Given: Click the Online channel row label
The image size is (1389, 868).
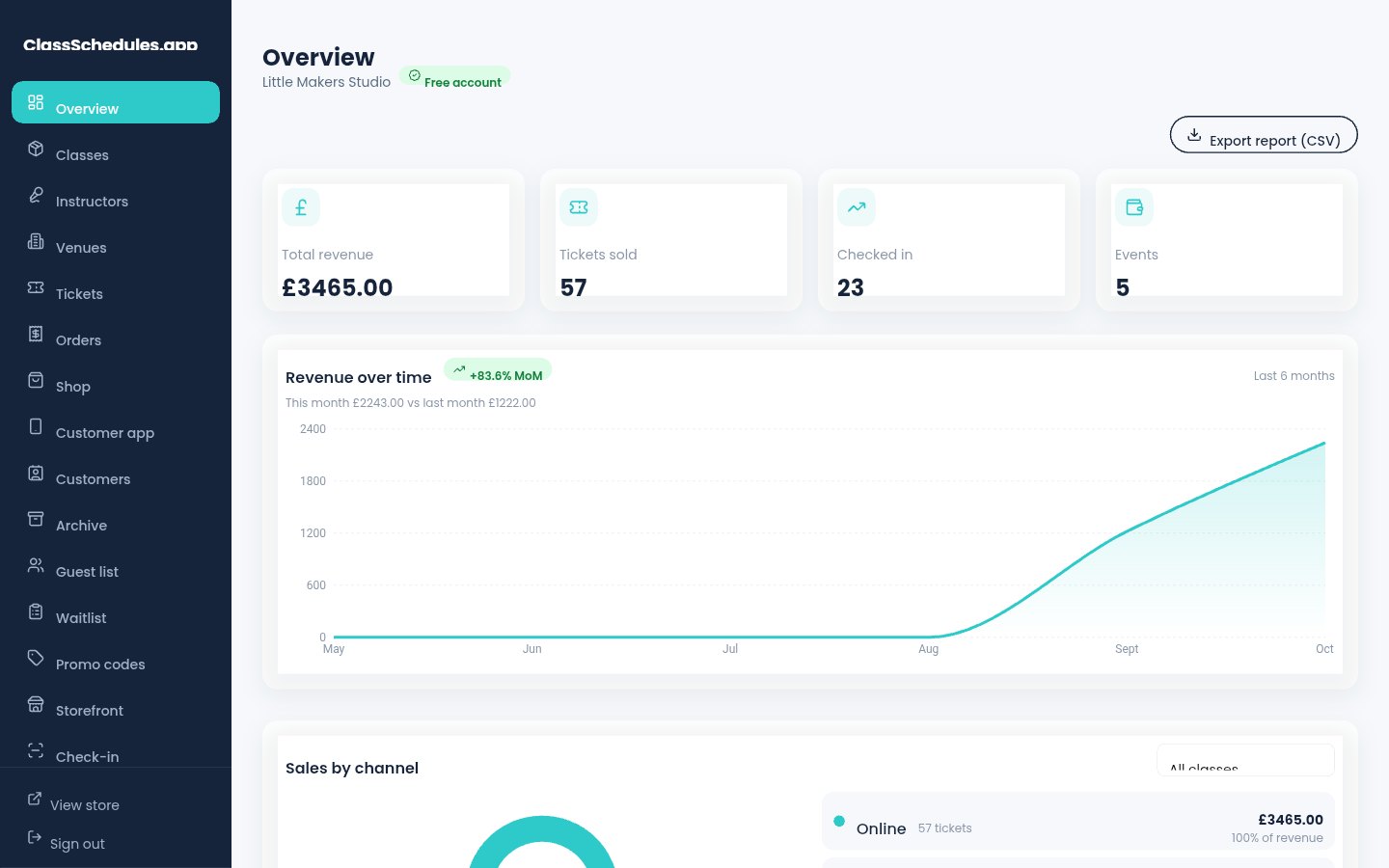Looking at the screenshot, I should click(x=882, y=828).
